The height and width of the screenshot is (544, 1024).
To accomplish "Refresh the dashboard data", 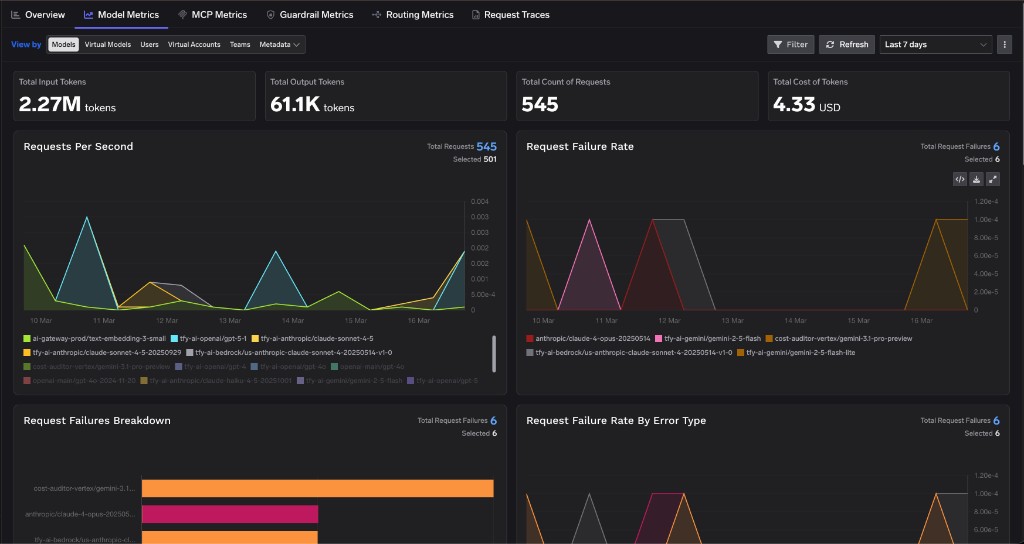I will (846, 44).
